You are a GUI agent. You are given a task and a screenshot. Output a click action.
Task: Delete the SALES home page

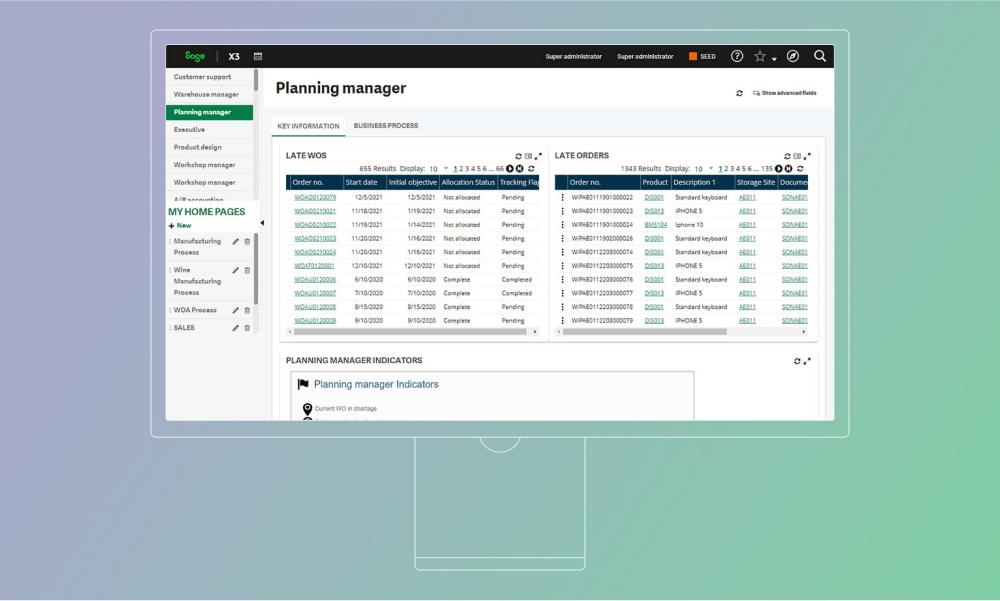[x=247, y=328]
